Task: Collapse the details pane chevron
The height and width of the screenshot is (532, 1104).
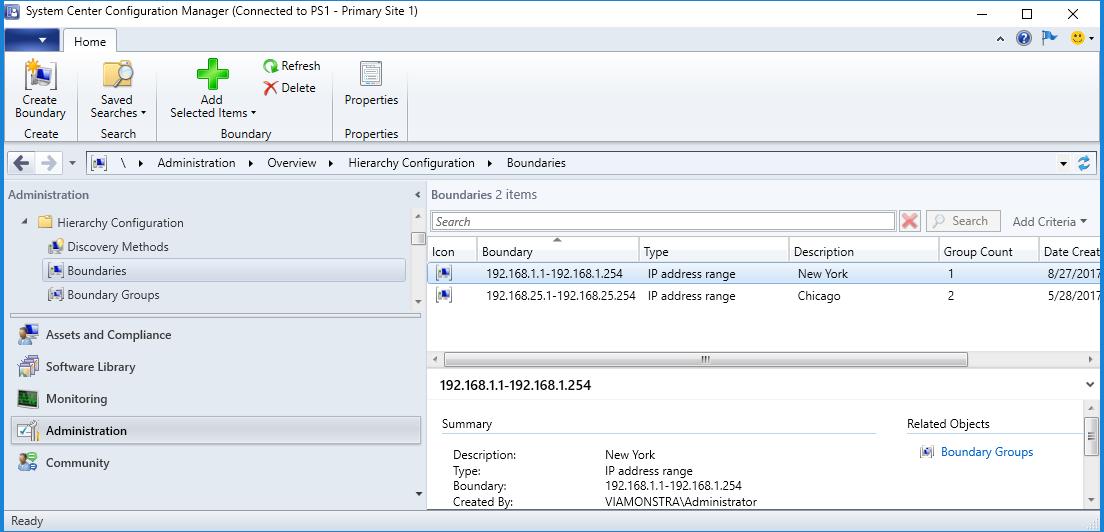Action: pos(1091,384)
